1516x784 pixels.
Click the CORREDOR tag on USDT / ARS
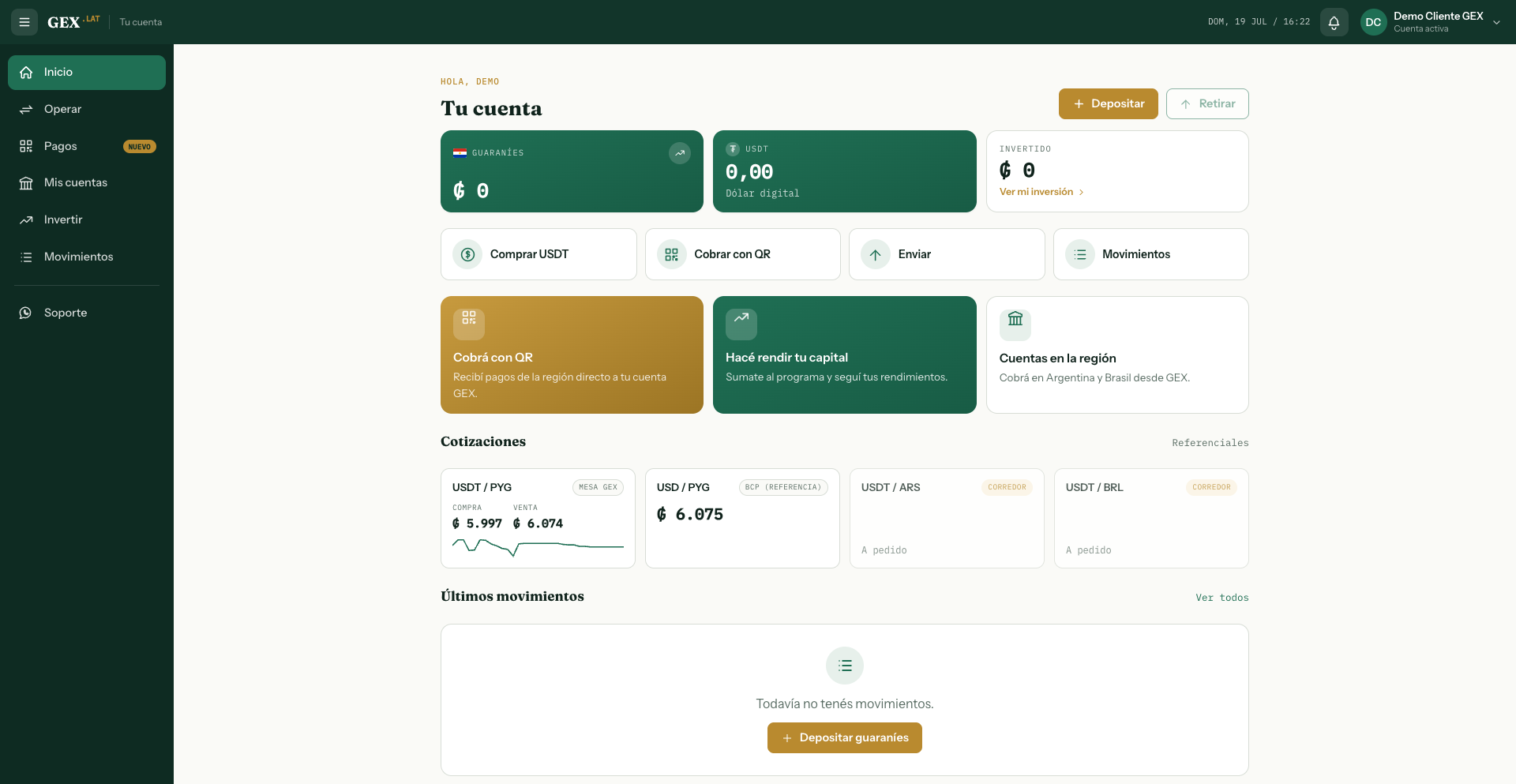(x=1007, y=487)
